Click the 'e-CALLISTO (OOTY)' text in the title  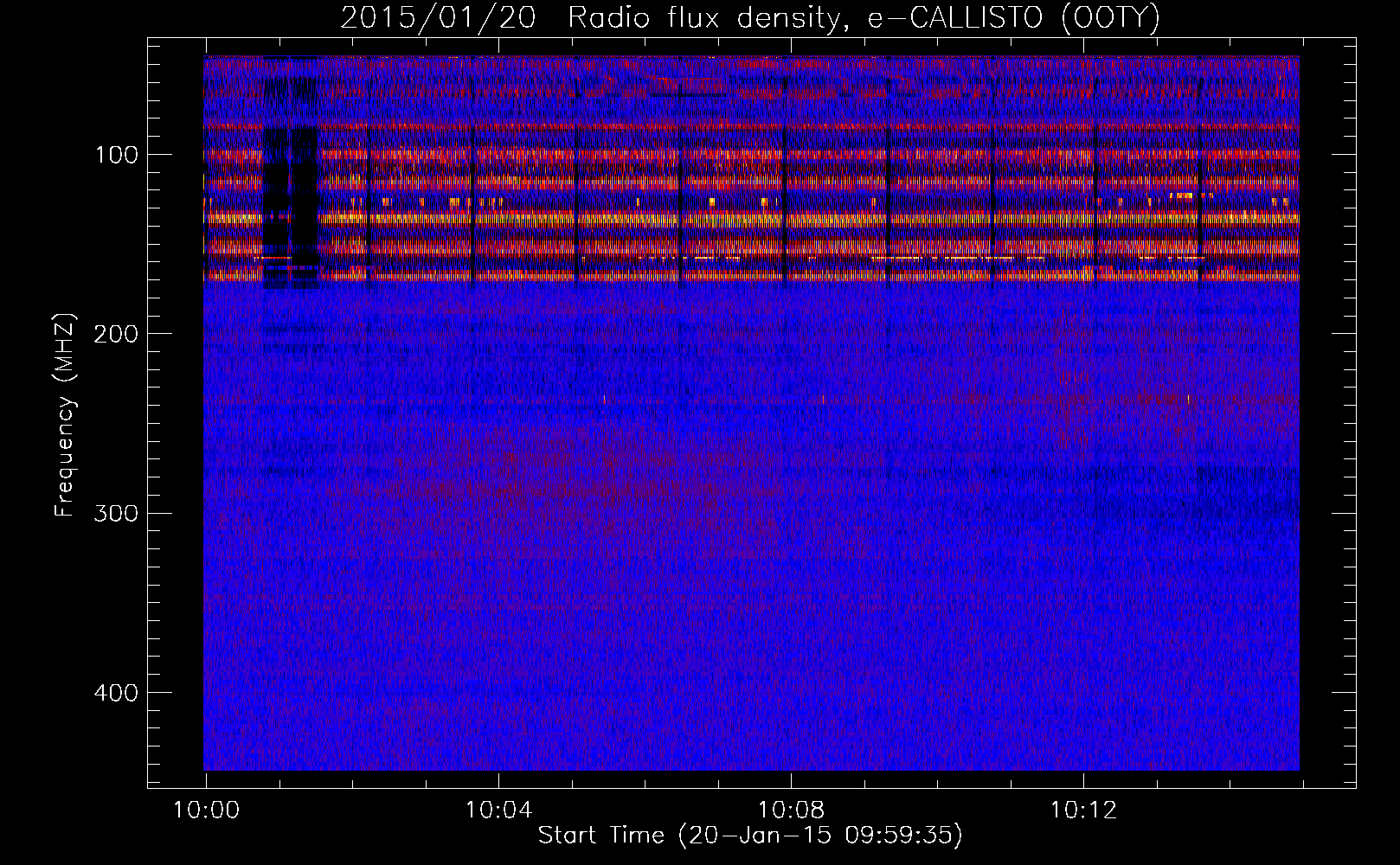coord(1014,18)
